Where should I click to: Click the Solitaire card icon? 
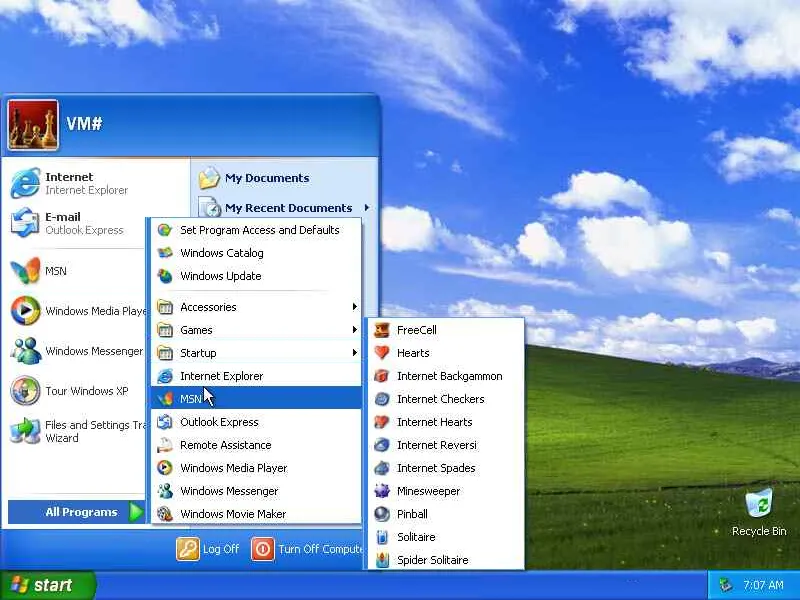tap(382, 537)
